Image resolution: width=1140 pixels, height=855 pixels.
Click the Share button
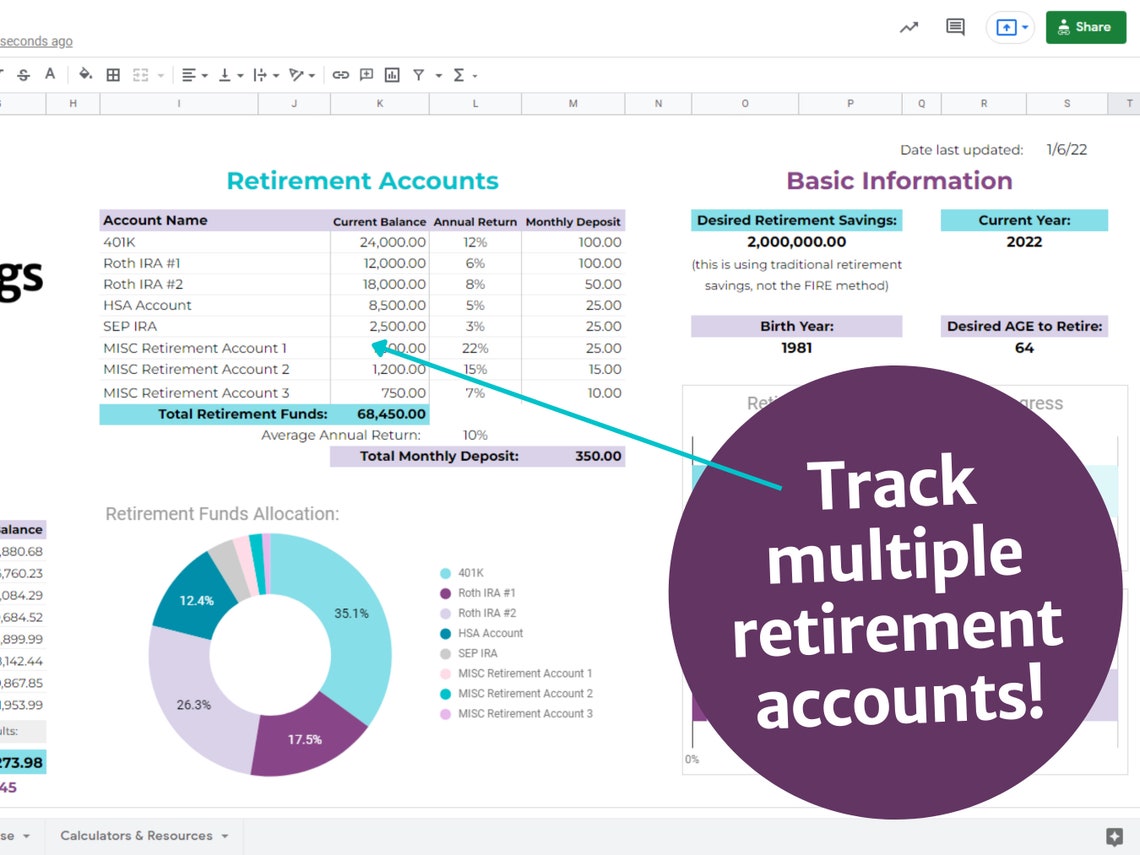(x=1085, y=27)
